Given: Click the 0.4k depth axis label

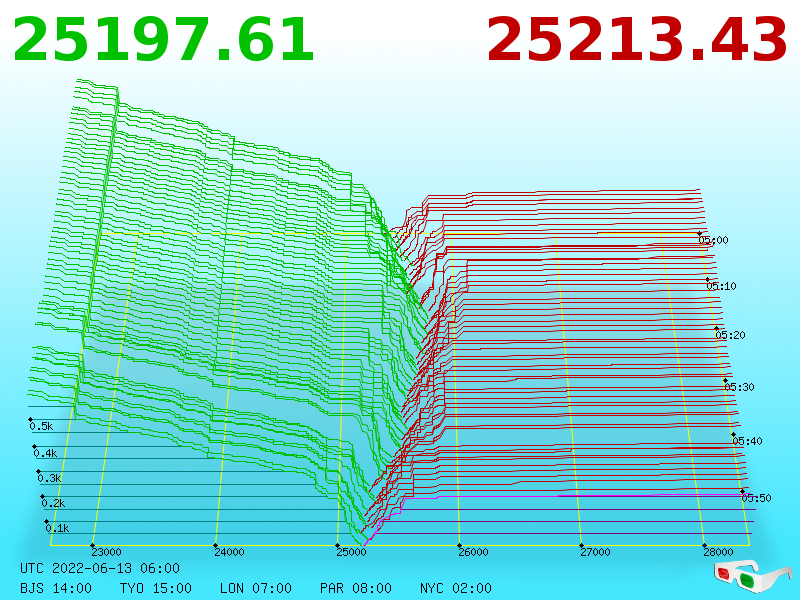Looking at the screenshot, I should click(45, 453).
